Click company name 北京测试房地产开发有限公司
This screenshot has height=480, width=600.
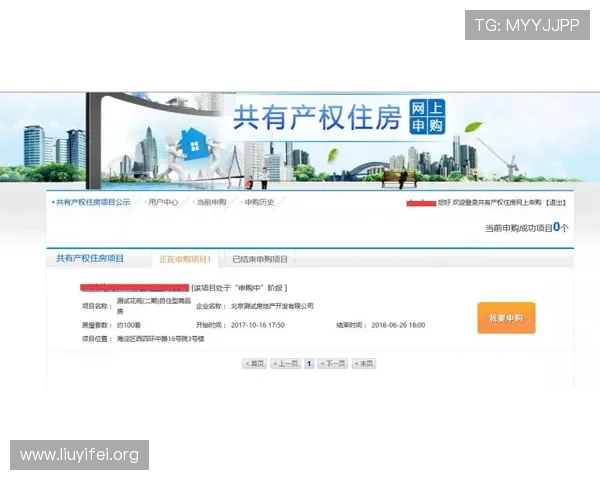coord(272,306)
